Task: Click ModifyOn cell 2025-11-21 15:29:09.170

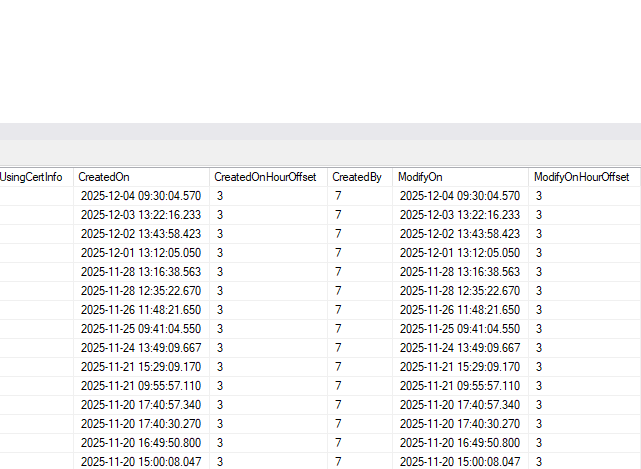Action: 460,367
